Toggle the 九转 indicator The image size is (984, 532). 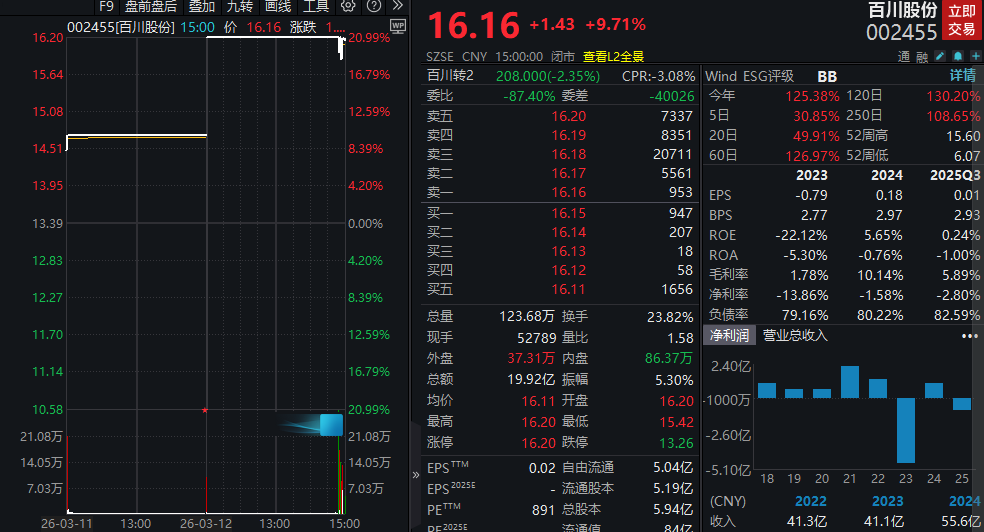tap(239, 6)
